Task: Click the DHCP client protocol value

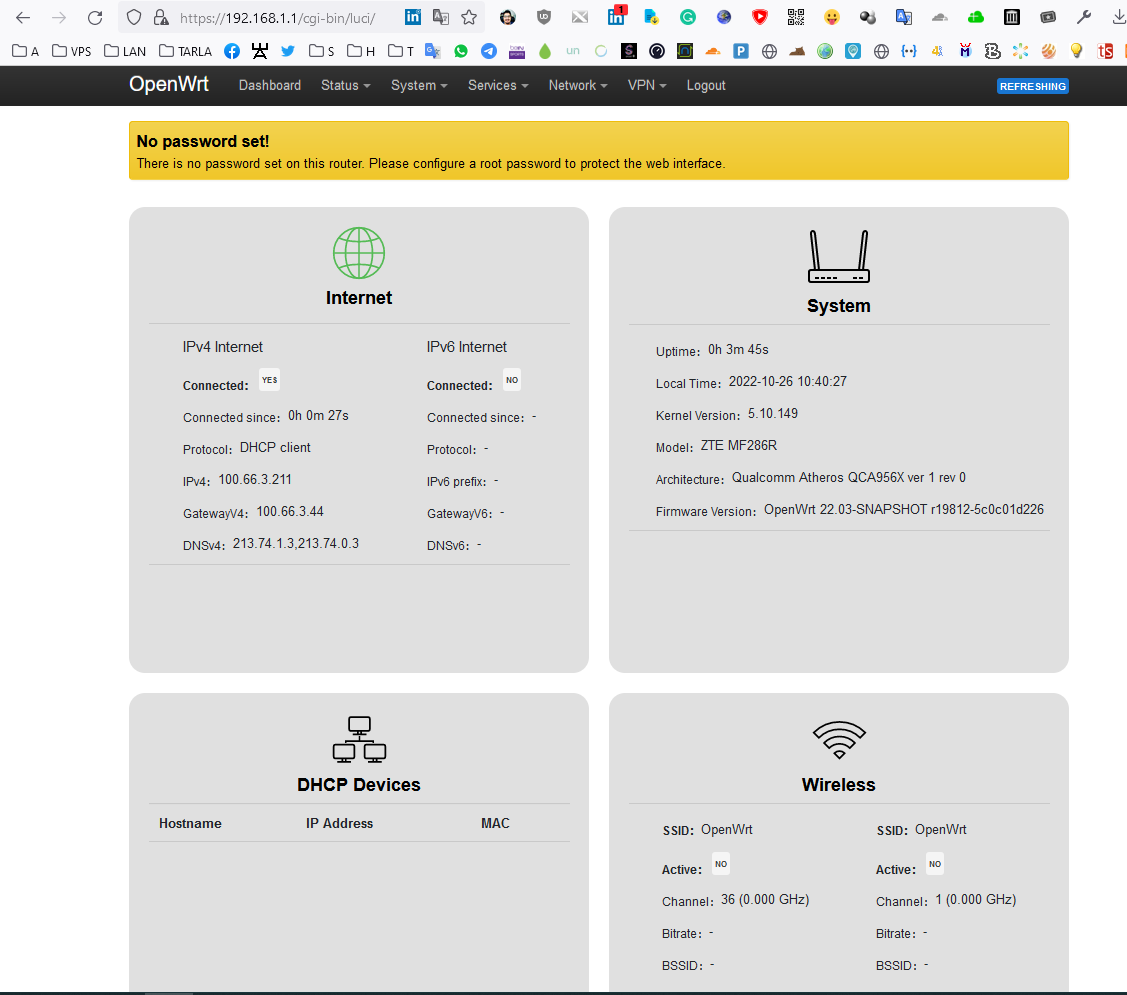Action: pyautogui.click(x=275, y=447)
